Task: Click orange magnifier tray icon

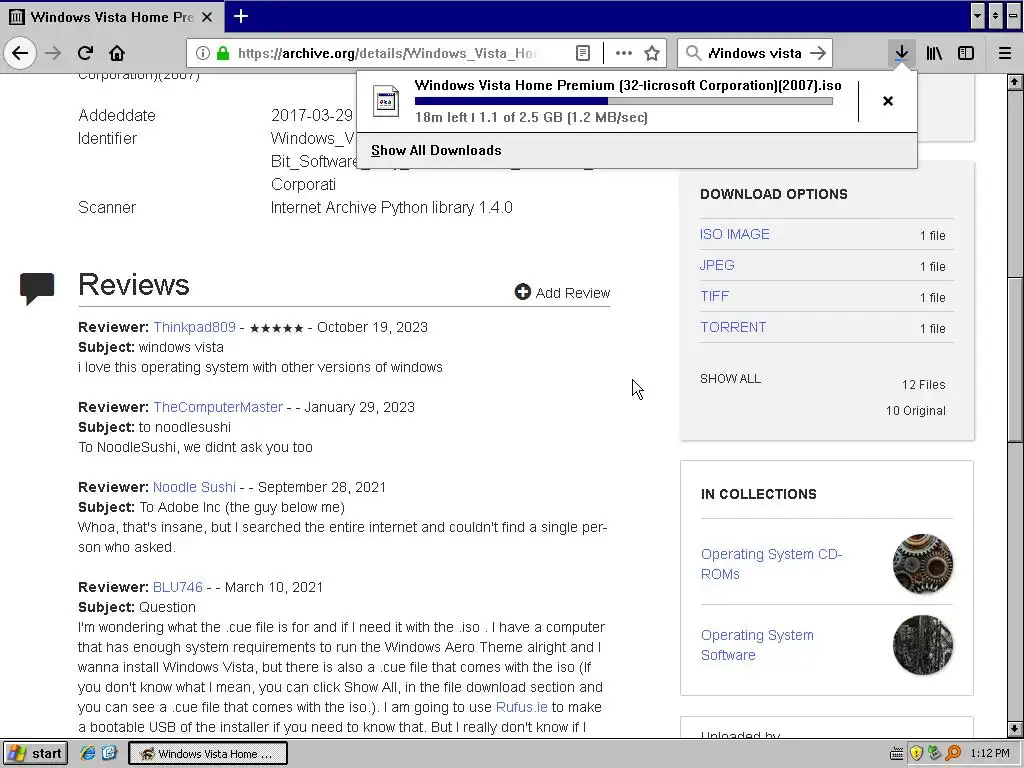Action: (953, 754)
